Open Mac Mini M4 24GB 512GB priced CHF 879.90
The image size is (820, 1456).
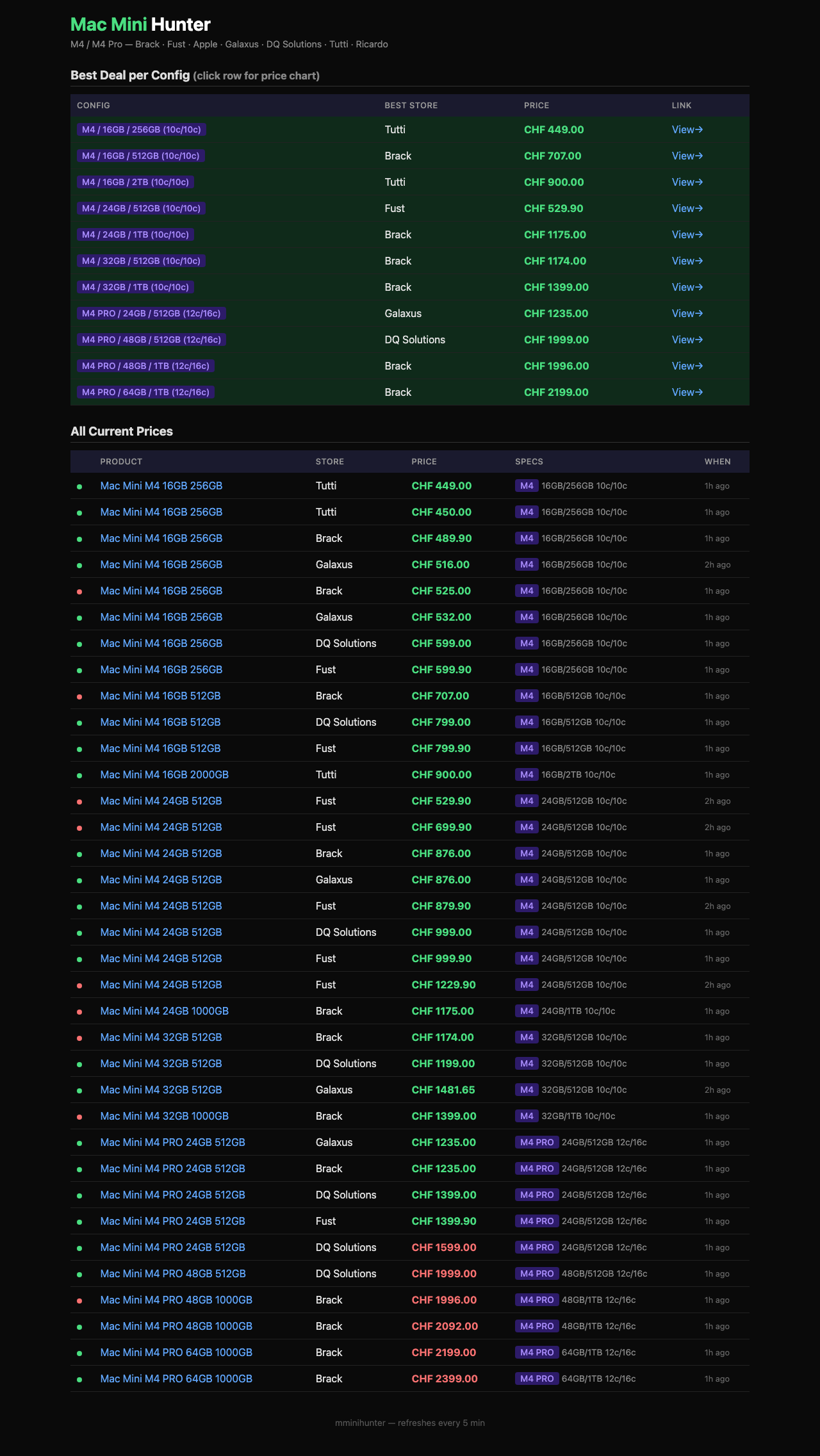tap(161, 906)
